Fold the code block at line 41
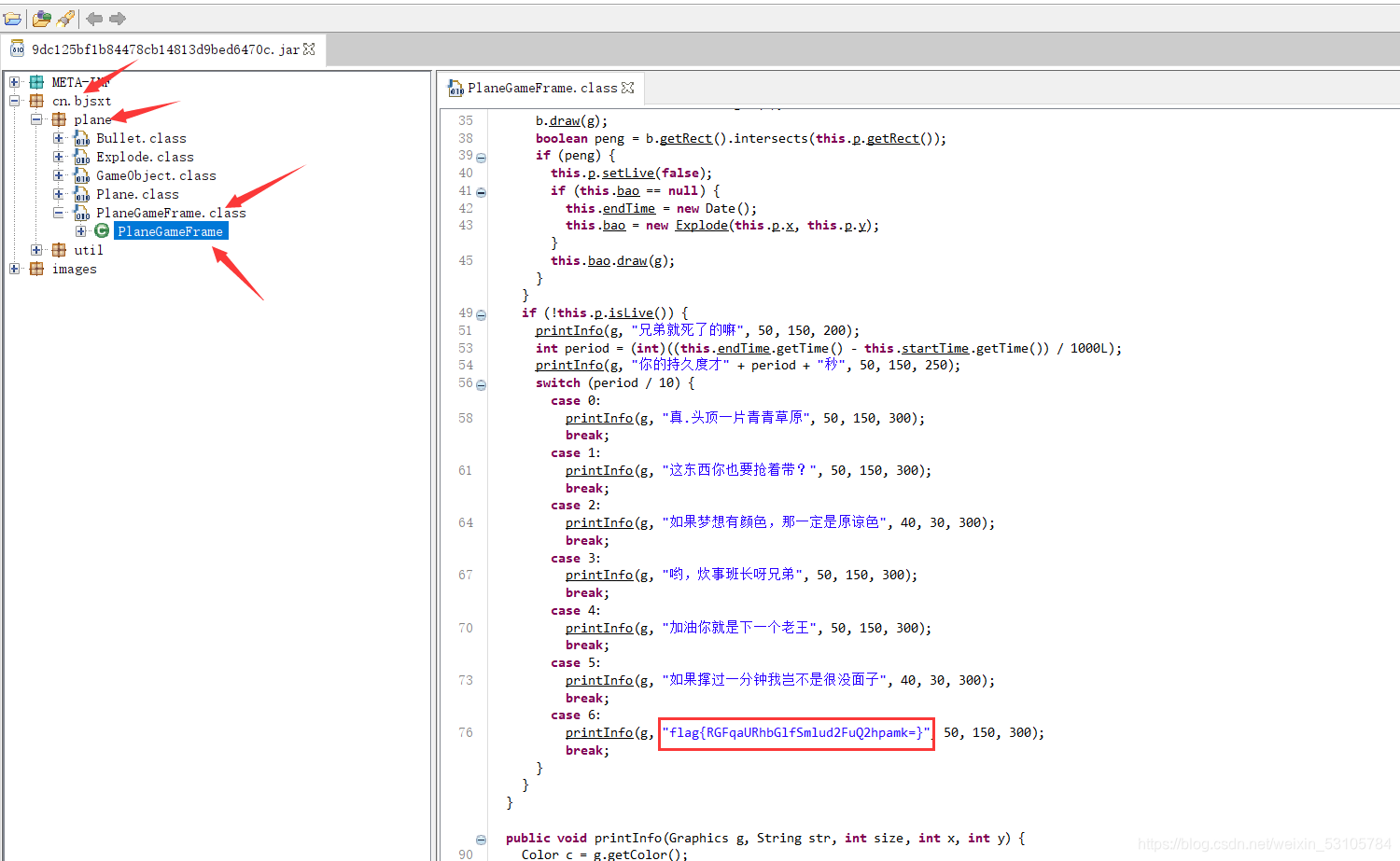Viewport: 1400px width, 861px height. point(482,192)
